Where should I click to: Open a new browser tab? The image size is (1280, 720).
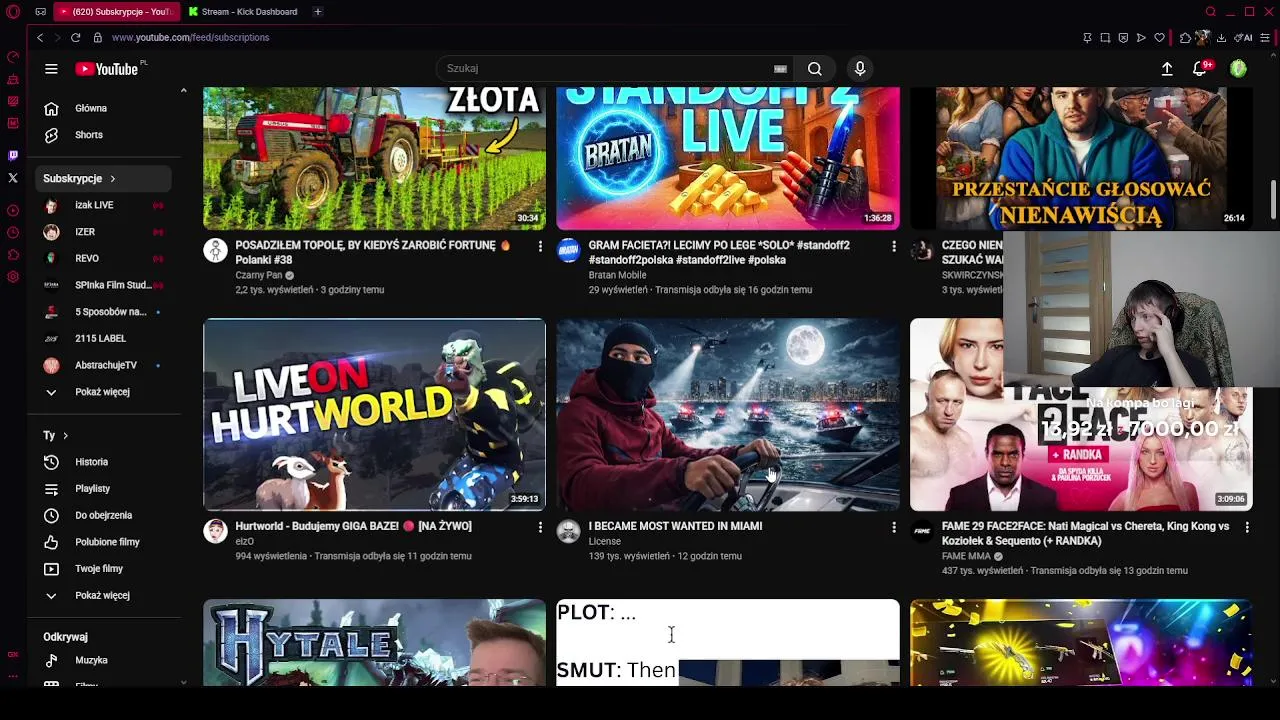[317, 12]
